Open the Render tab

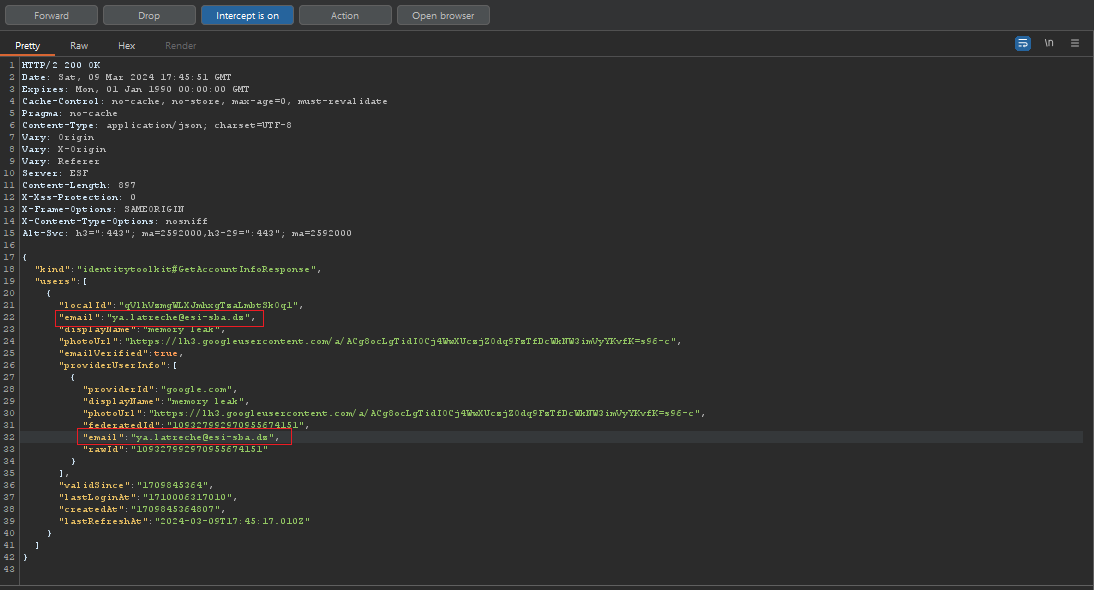pyautogui.click(x=181, y=46)
